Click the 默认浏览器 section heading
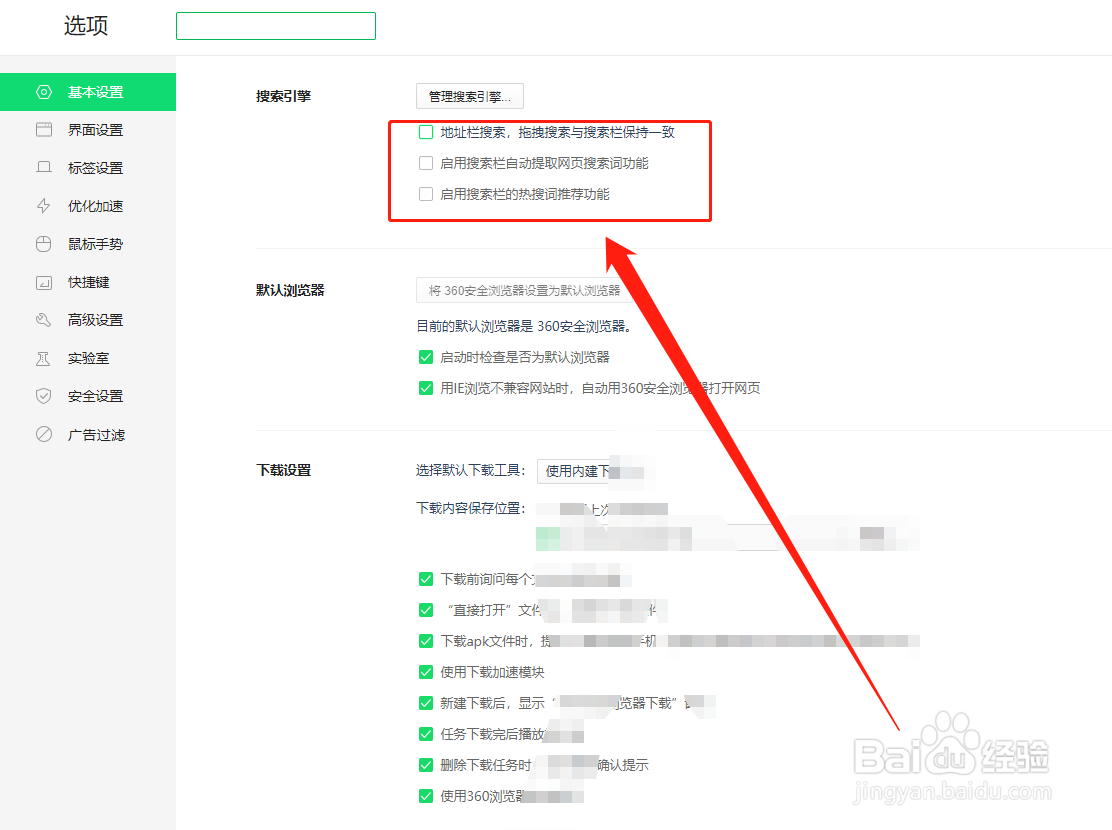 coord(290,290)
